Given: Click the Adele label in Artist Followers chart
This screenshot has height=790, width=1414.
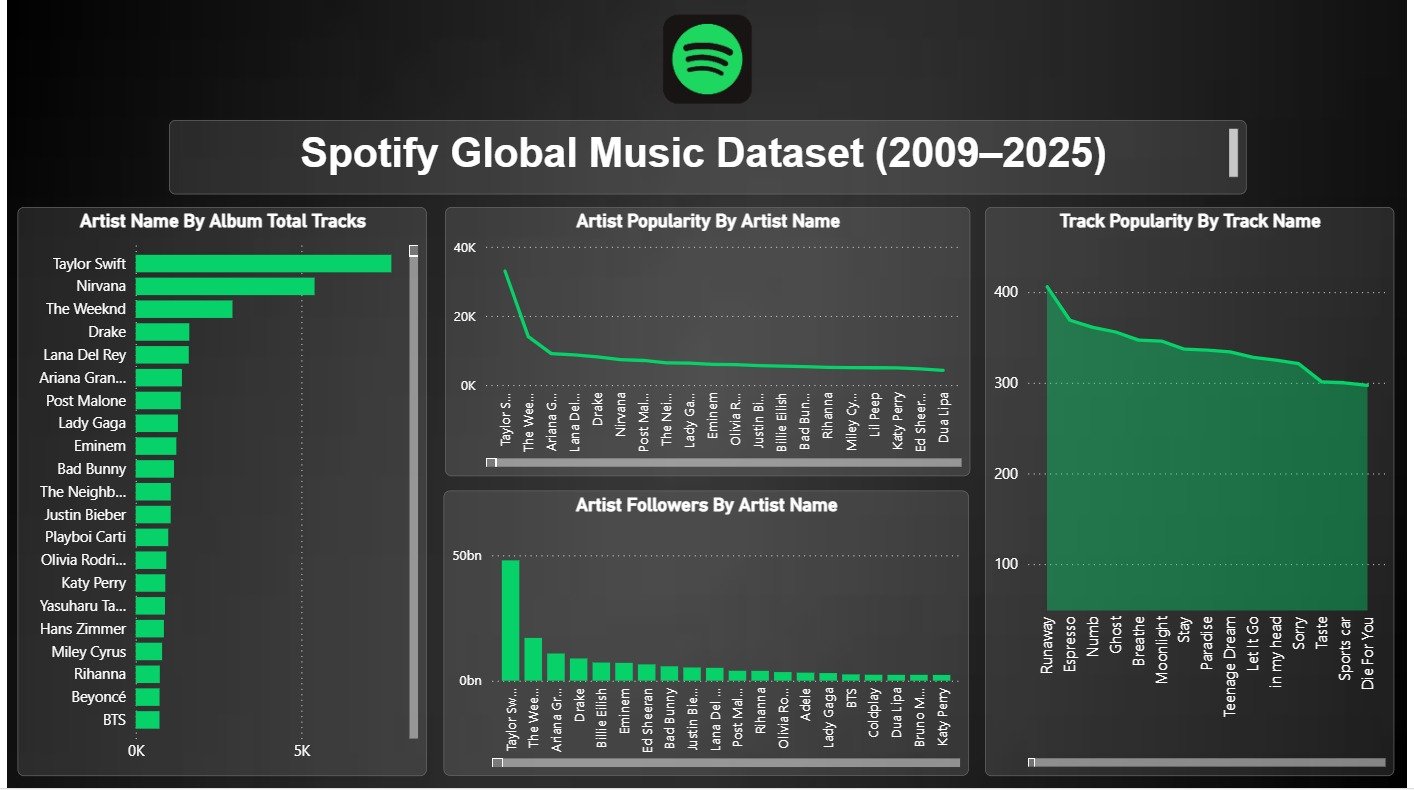Looking at the screenshot, I should click(x=805, y=703).
